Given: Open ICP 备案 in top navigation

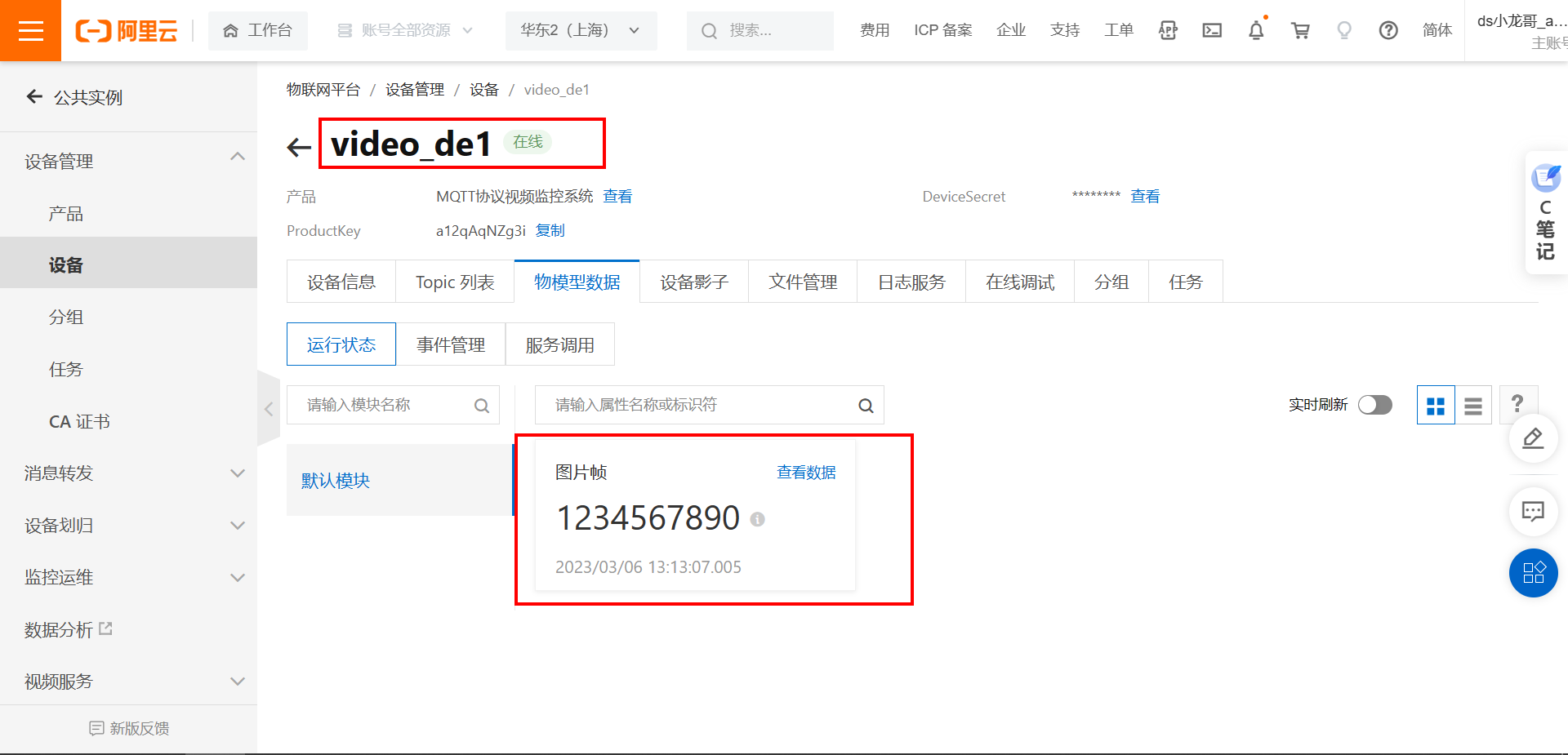Looking at the screenshot, I should click(943, 30).
